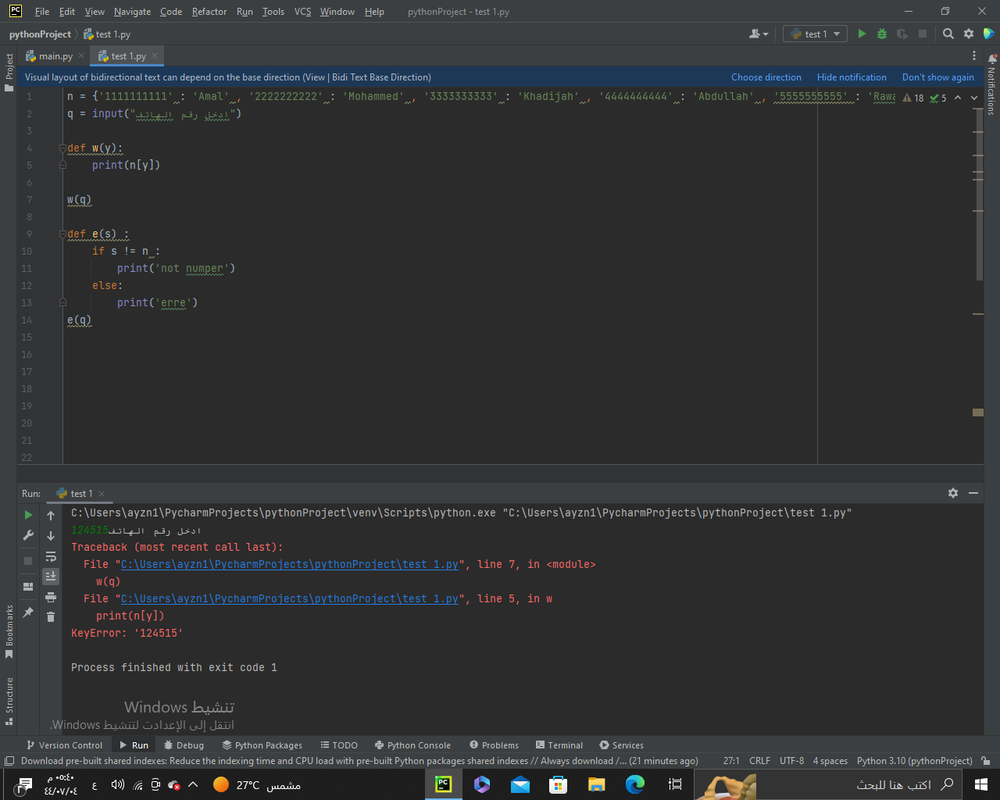The width and height of the screenshot is (1000, 800).
Task: Open file encoding UTF-8 selector
Action: (x=791, y=760)
